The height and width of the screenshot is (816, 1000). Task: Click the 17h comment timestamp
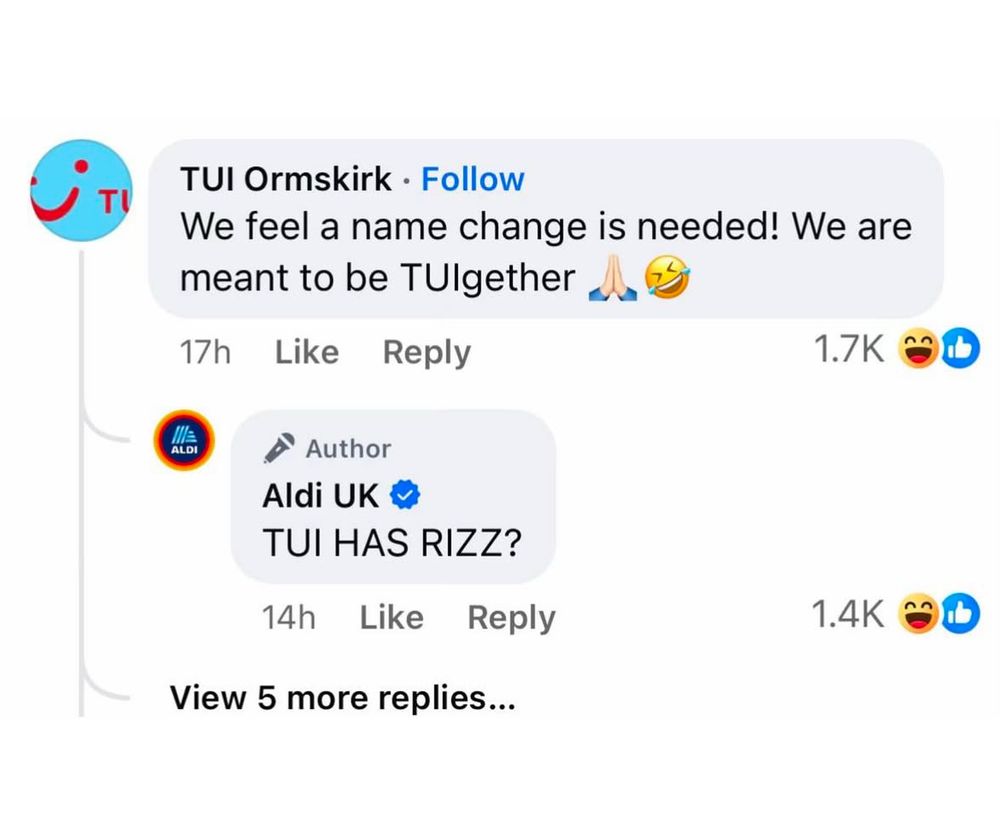[x=204, y=352]
